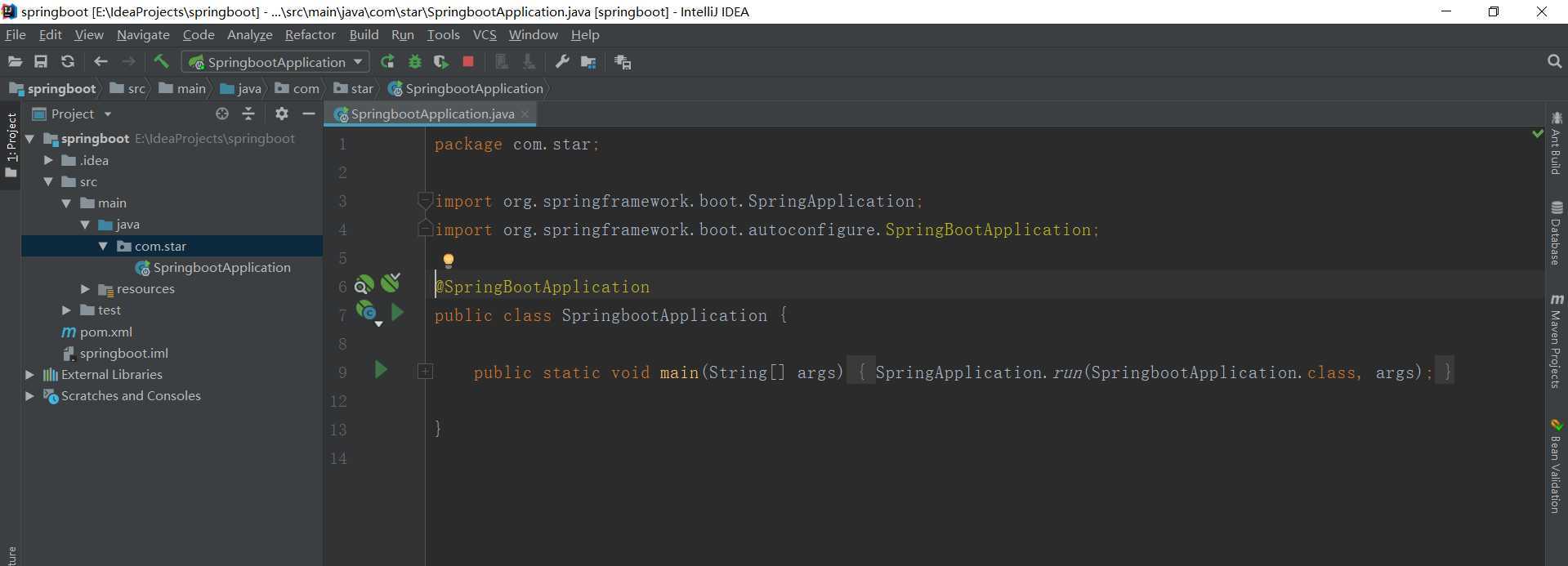Open the Build menu
Image resolution: width=1568 pixels, height=566 pixels.
coord(364,34)
